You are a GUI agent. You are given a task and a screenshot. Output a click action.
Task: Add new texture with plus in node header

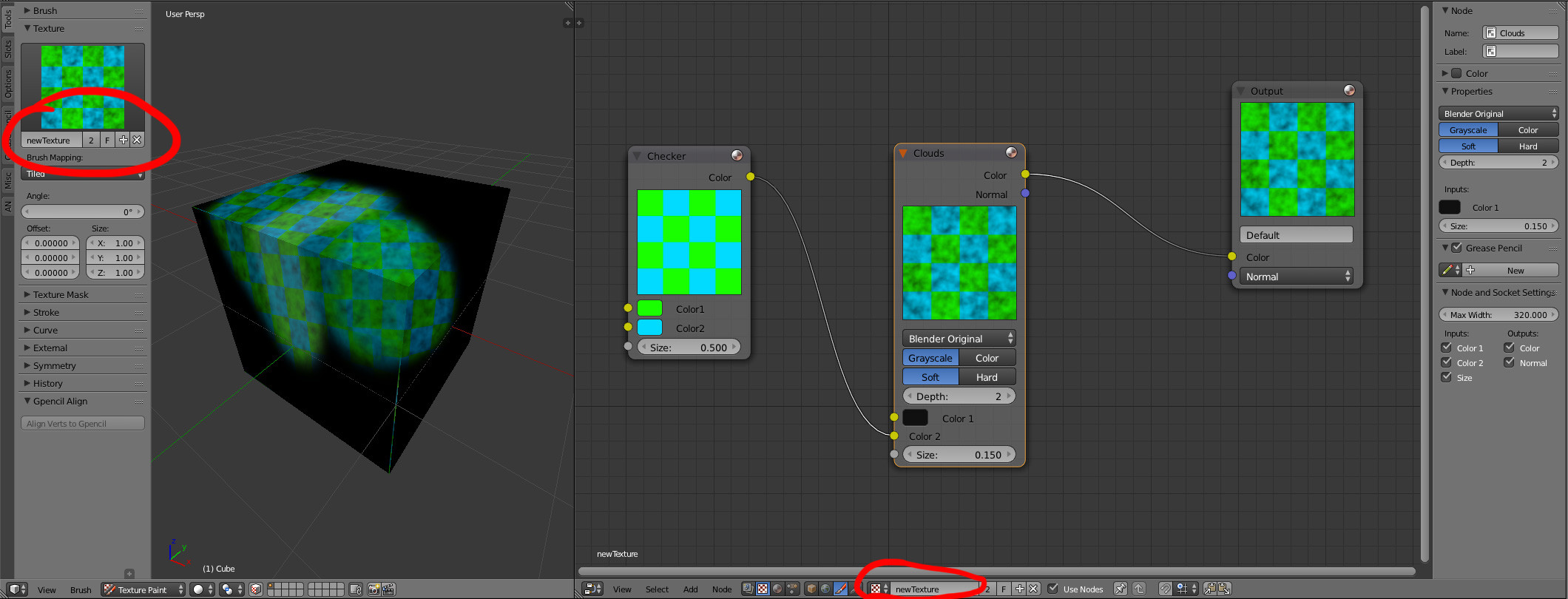click(1020, 589)
